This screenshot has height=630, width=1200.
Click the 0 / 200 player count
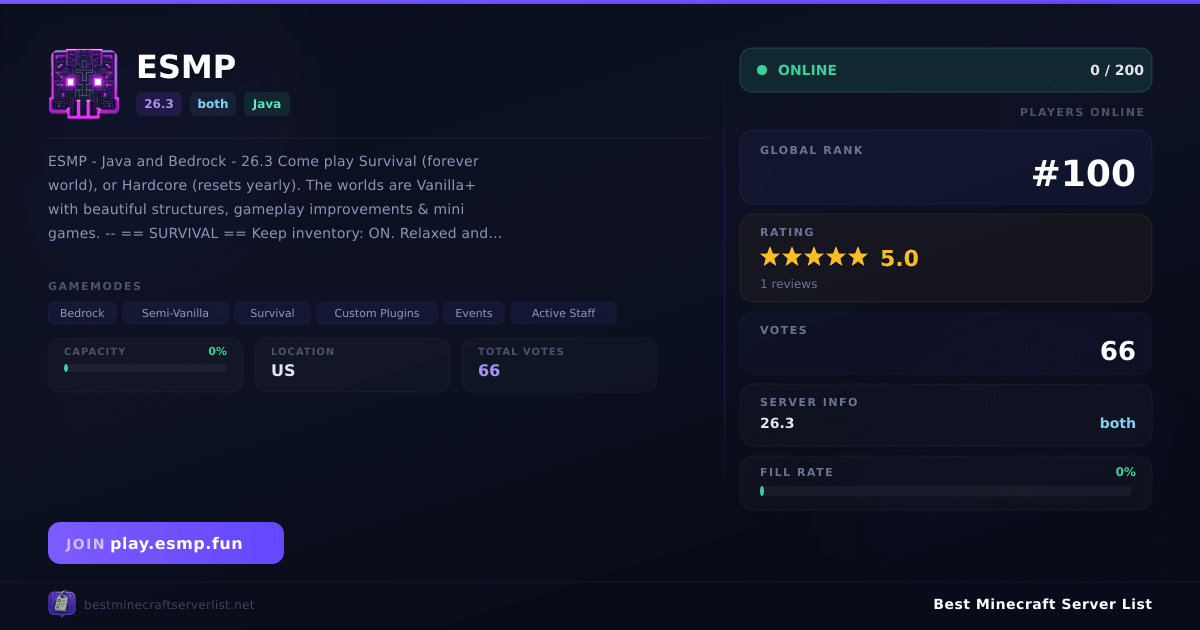click(x=1117, y=70)
